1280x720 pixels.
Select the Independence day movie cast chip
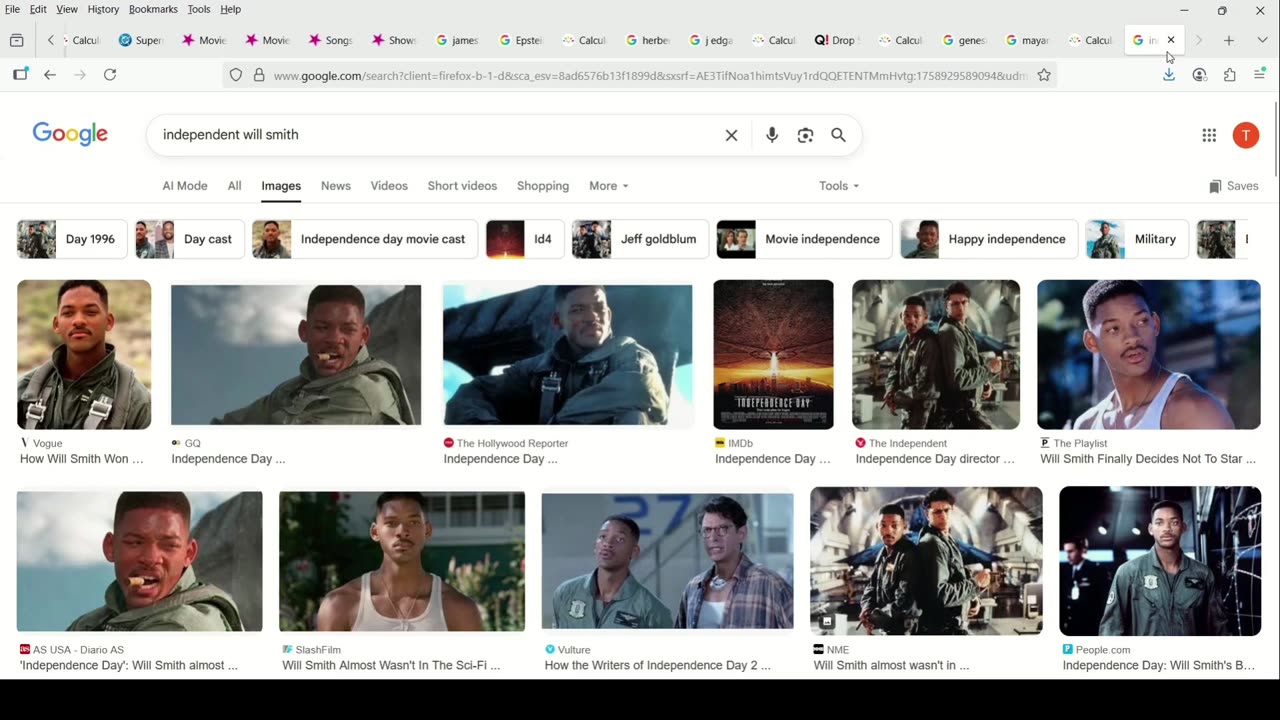coord(365,239)
